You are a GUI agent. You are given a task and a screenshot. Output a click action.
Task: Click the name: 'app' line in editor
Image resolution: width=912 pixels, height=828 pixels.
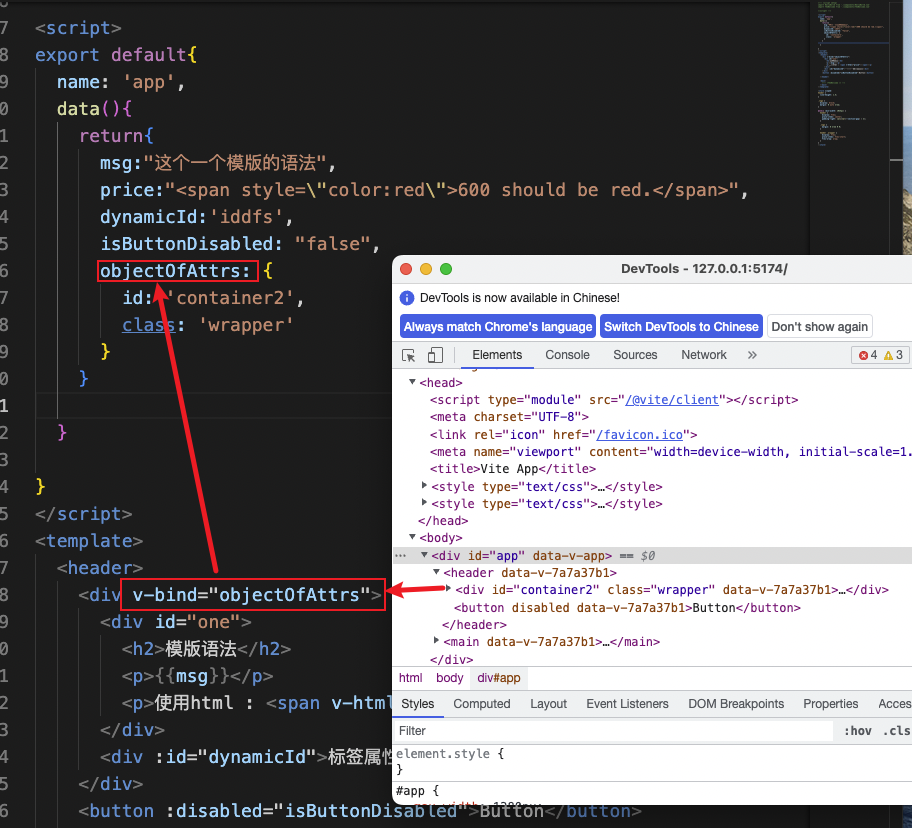121,83
